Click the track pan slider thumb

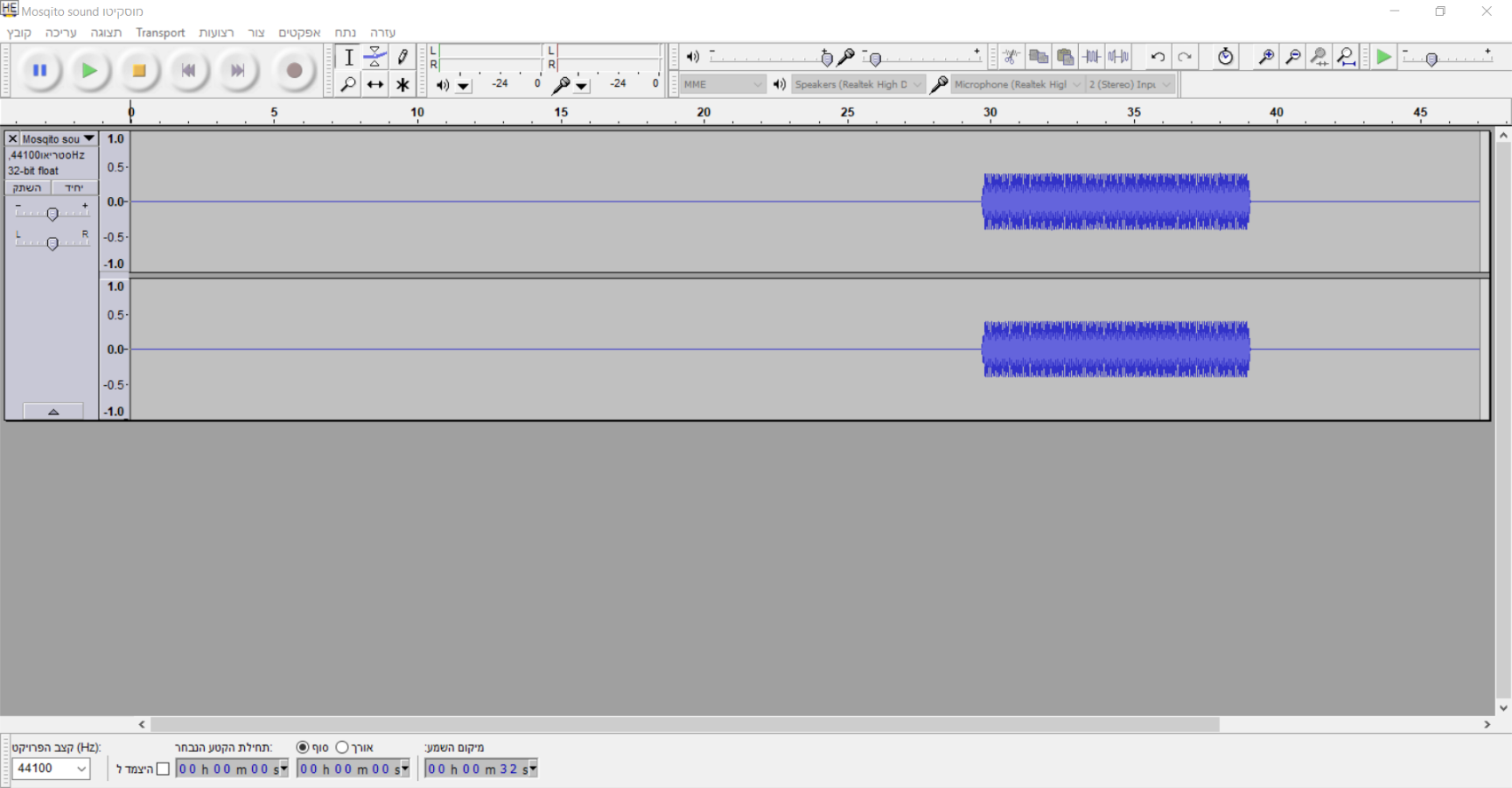(x=52, y=243)
